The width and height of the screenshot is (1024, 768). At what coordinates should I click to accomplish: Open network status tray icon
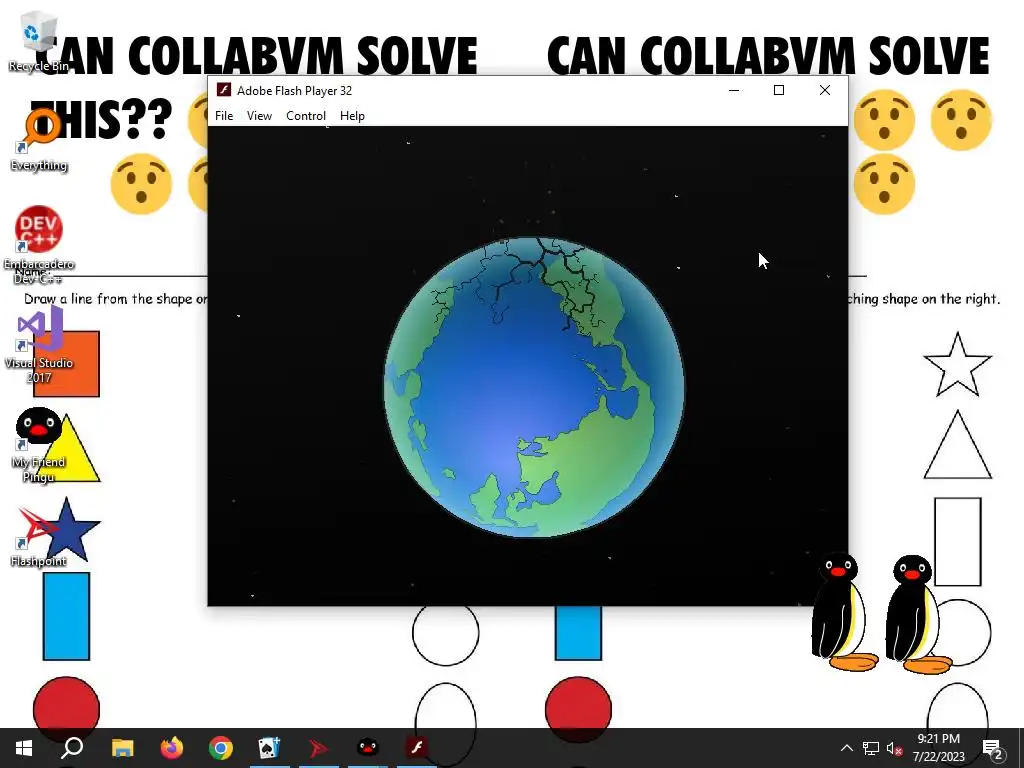pos(871,748)
